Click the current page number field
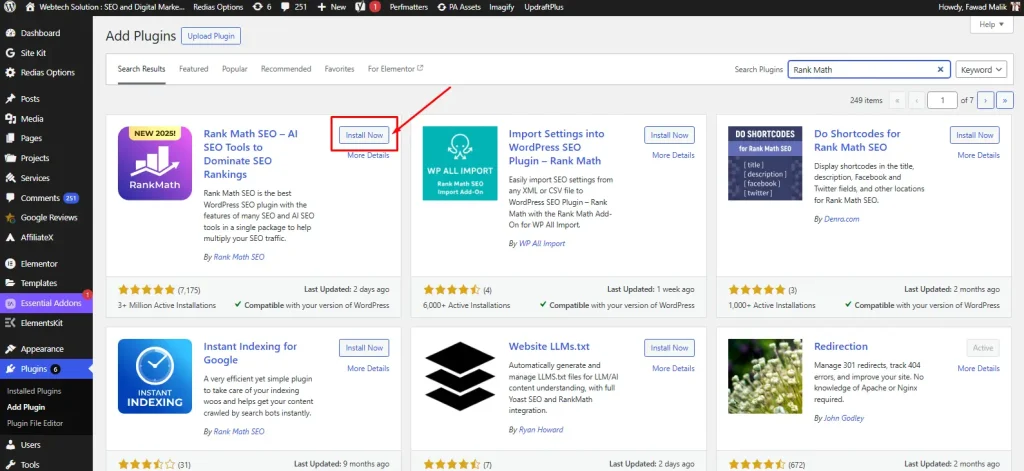Image resolution: width=1024 pixels, height=471 pixels. (x=941, y=100)
